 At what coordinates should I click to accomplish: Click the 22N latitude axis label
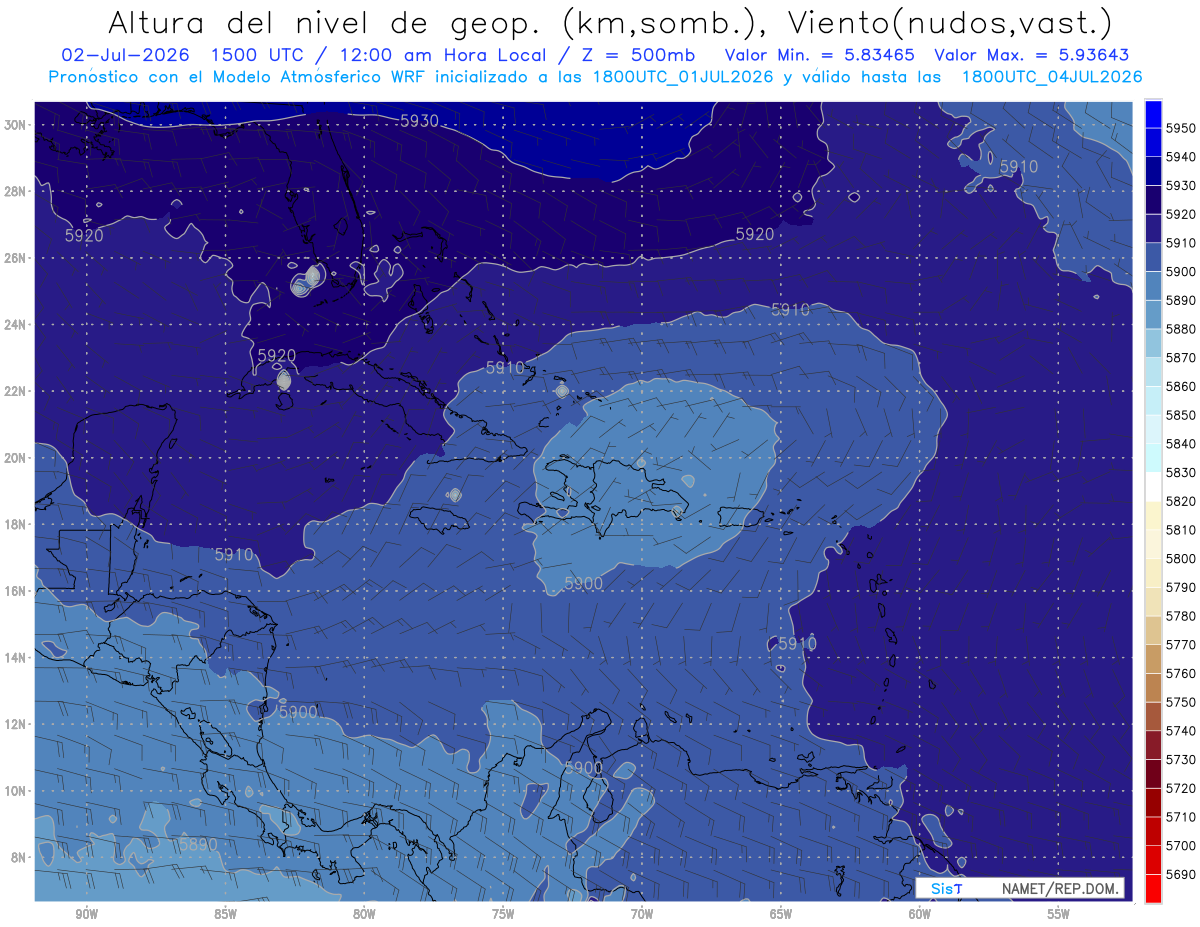coord(15,391)
